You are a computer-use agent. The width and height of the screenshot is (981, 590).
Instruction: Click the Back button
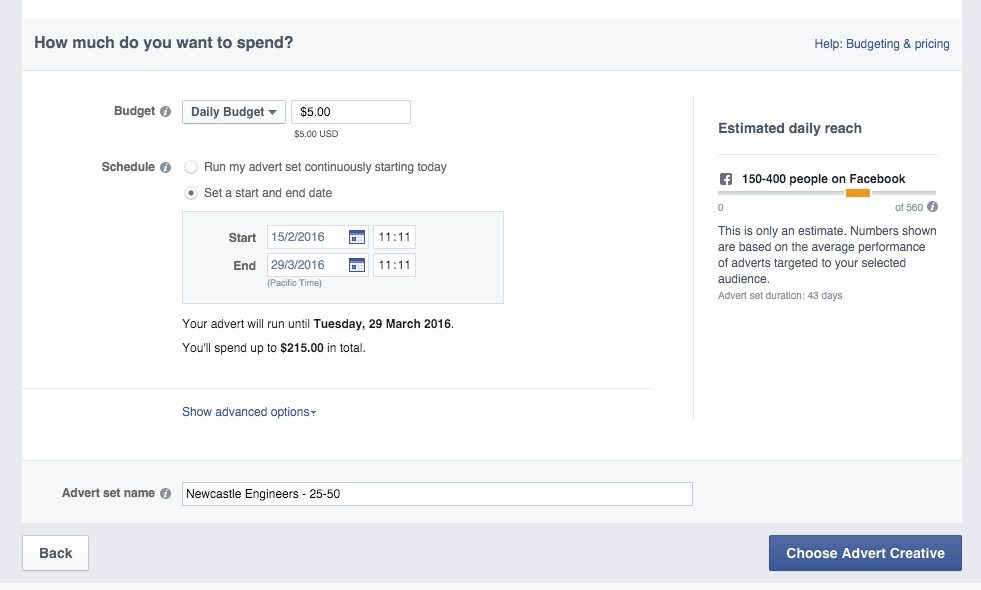pyautogui.click(x=55, y=553)
